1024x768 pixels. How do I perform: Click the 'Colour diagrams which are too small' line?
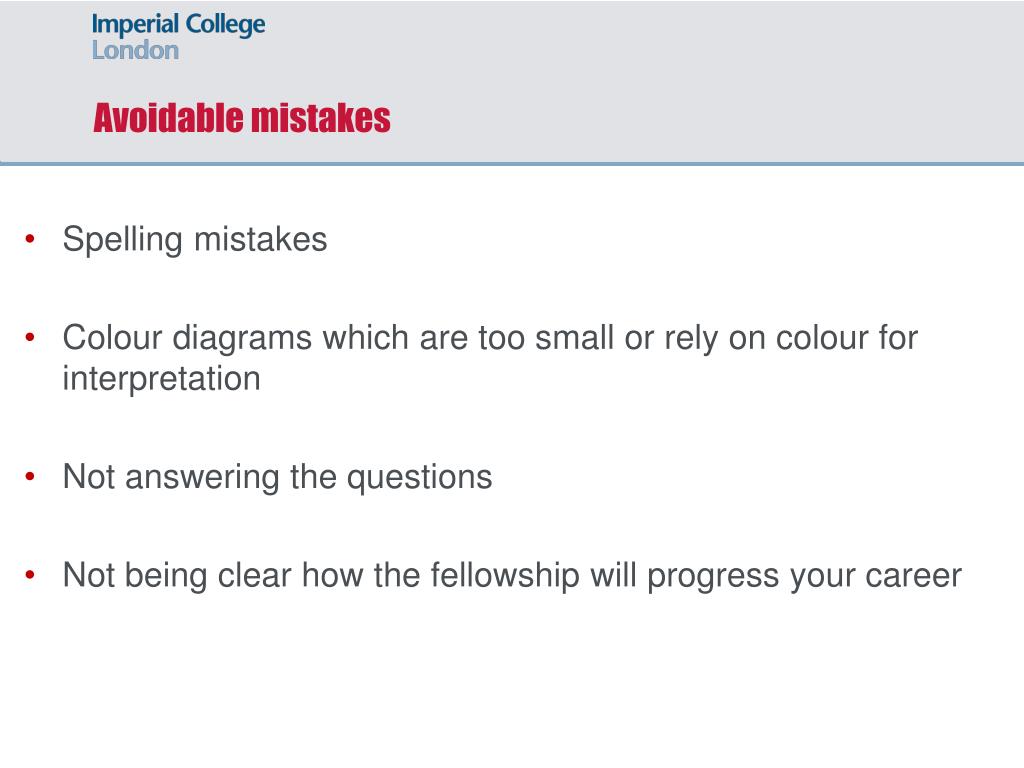(x=490, y=338)
